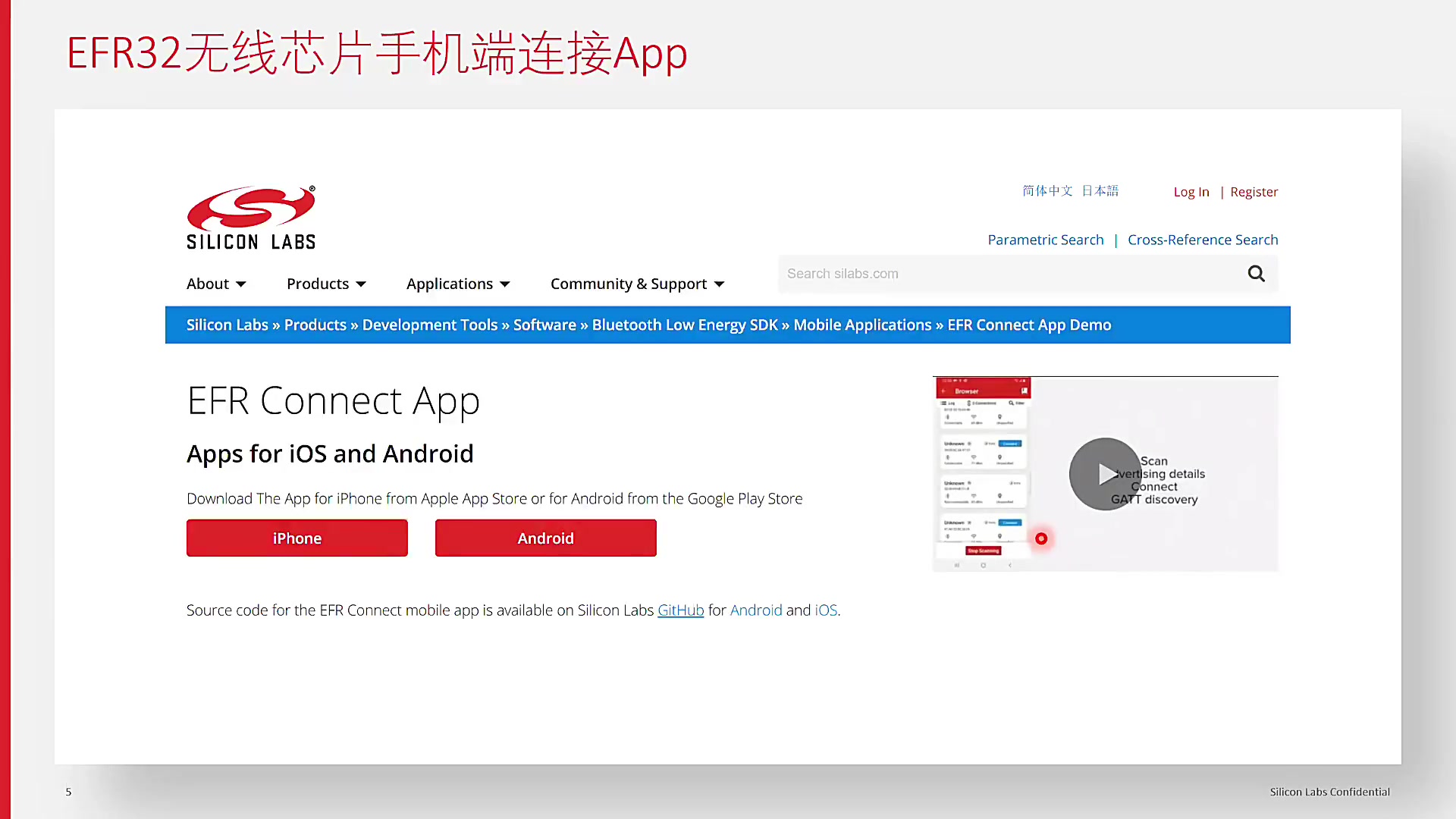Expand the Community & Support arrow

720,284
